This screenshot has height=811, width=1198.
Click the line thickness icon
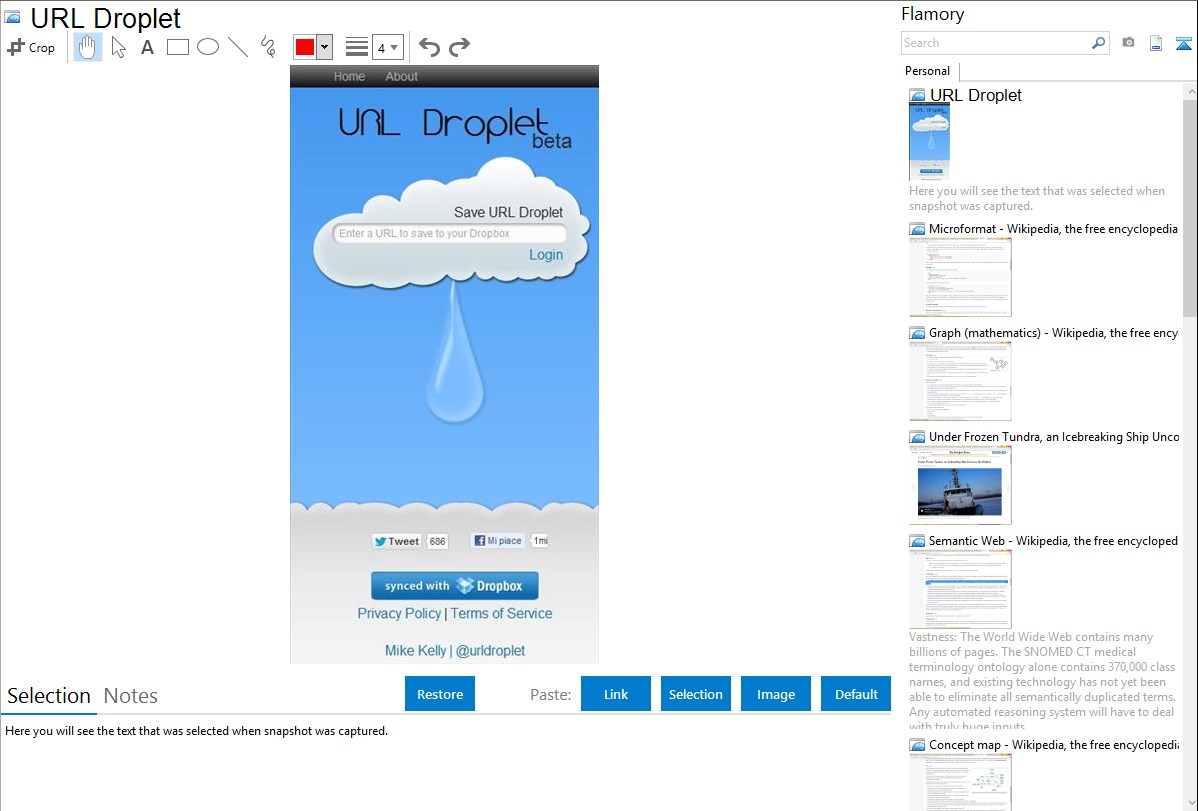click(x=357, y=47)
